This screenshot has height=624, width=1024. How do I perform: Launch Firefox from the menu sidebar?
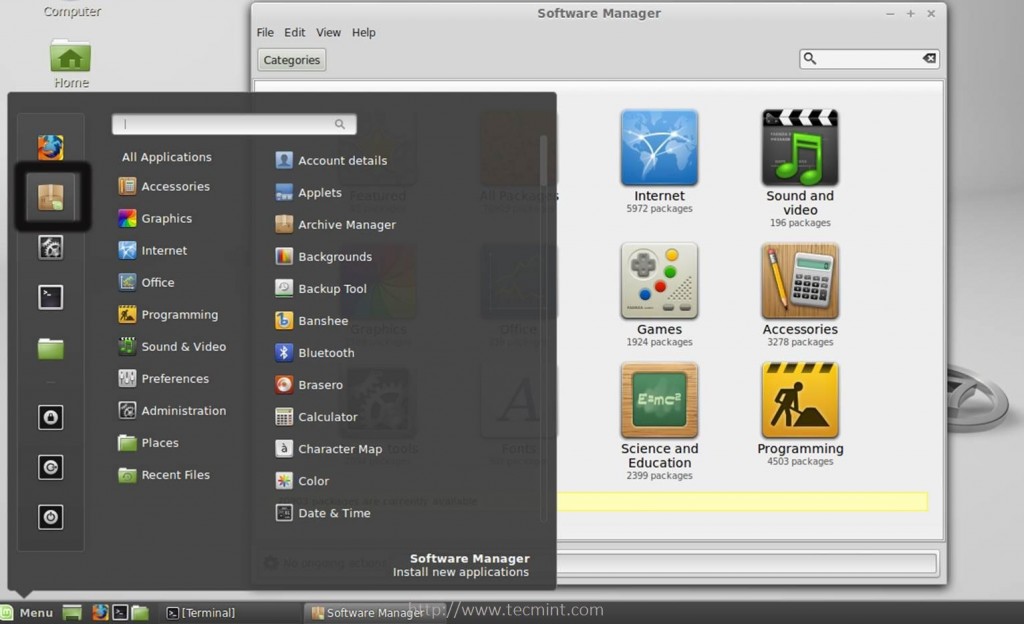tap(50, 146)
